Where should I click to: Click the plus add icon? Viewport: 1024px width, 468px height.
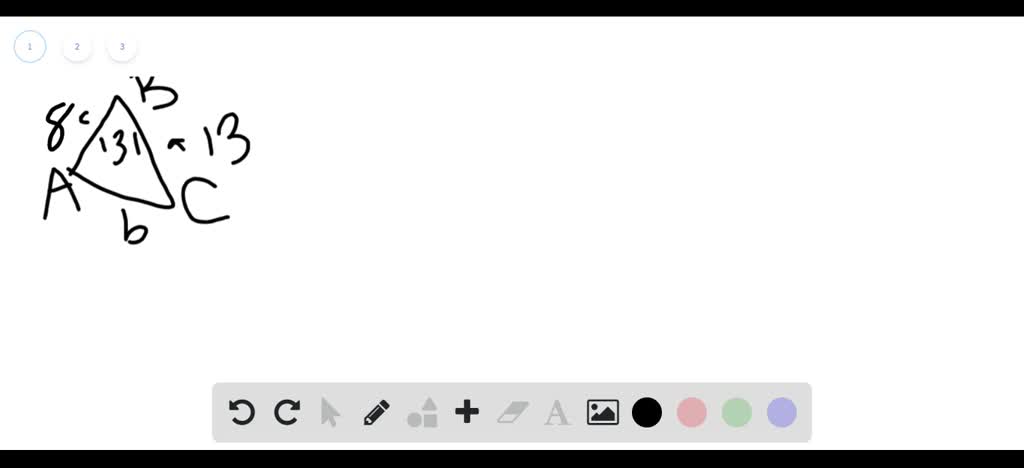coord(467,413)
